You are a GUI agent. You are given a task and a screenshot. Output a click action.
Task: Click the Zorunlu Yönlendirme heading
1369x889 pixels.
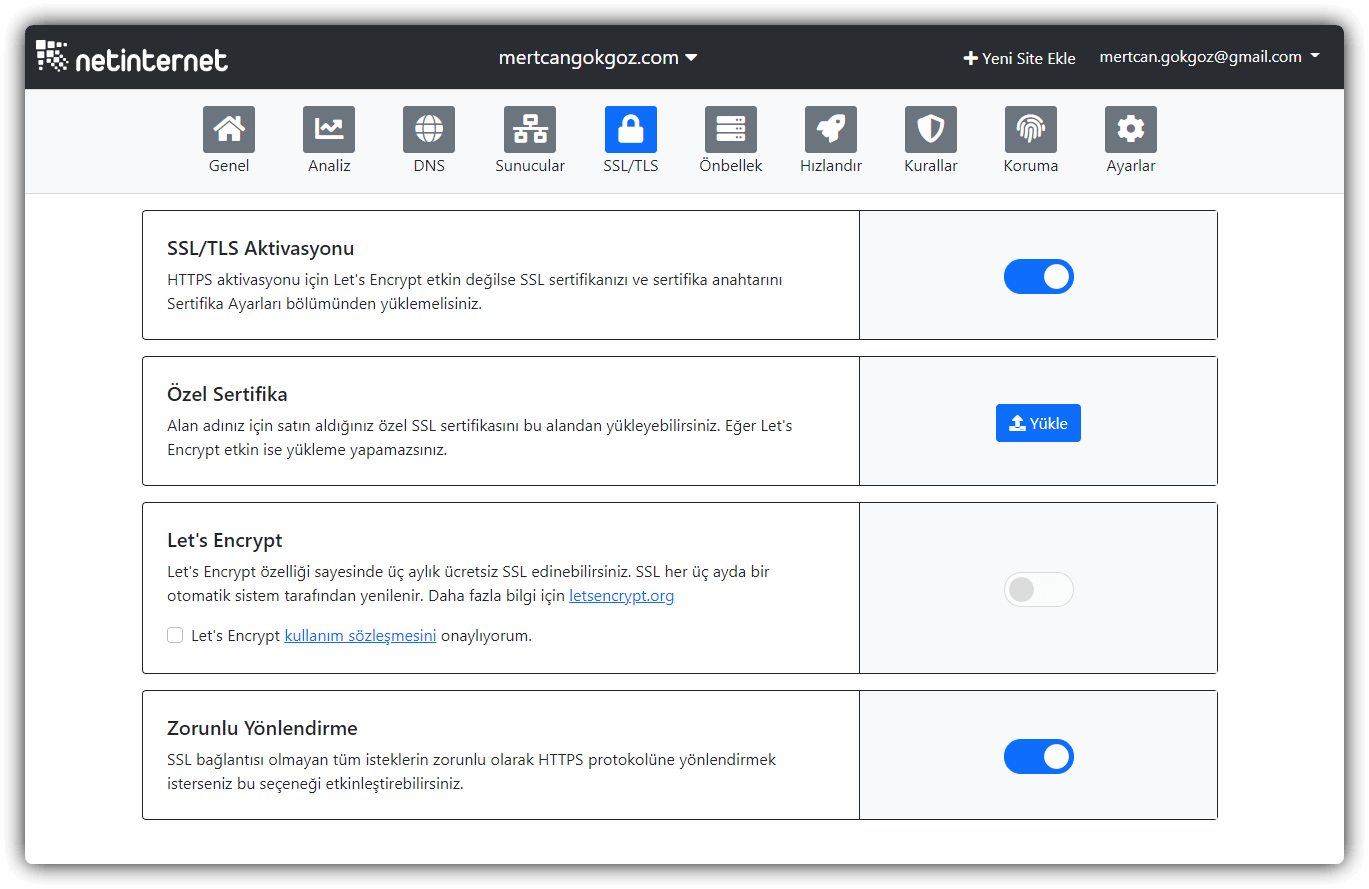click(262, 728)
